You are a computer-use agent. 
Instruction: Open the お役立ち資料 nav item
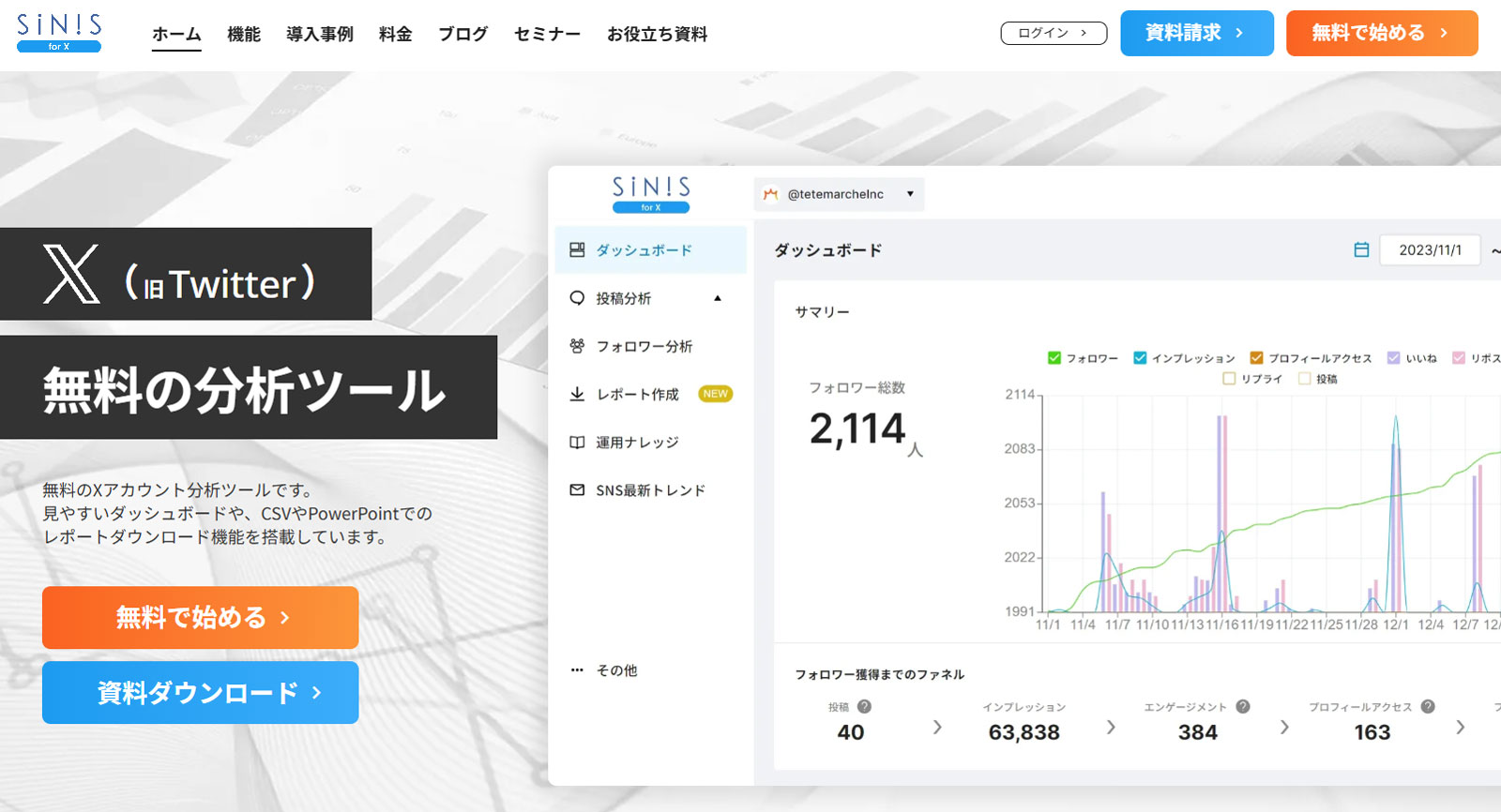click(x=657, y=35)
